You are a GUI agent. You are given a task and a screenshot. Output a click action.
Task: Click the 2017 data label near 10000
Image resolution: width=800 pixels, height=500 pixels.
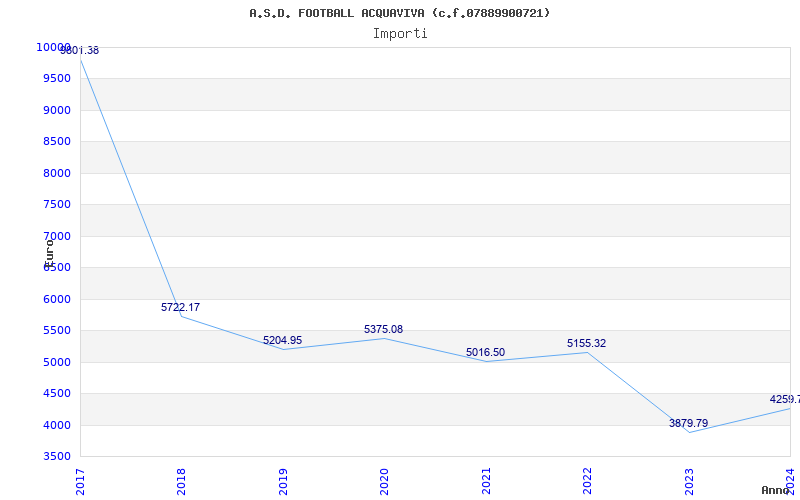(80, 51)
